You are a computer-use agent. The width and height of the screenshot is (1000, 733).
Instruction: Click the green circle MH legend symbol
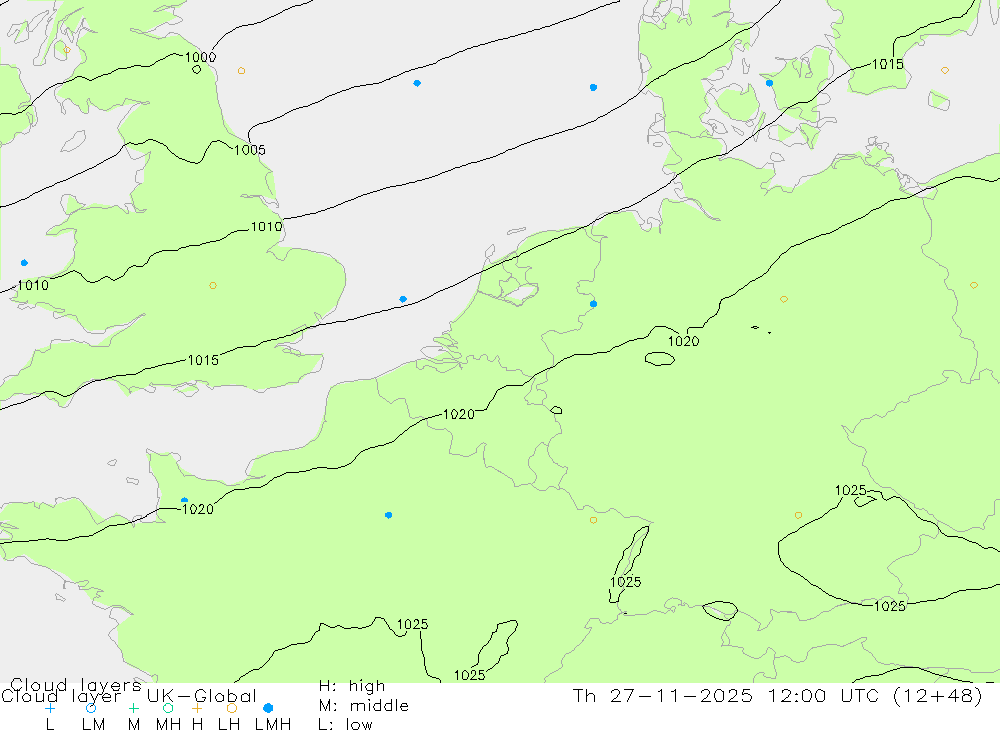168,708
